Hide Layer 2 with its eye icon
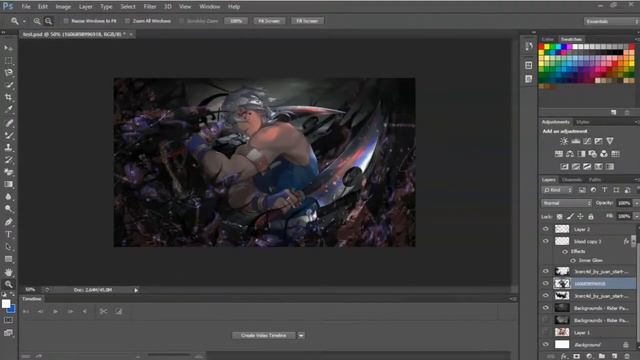 [546, 229]
